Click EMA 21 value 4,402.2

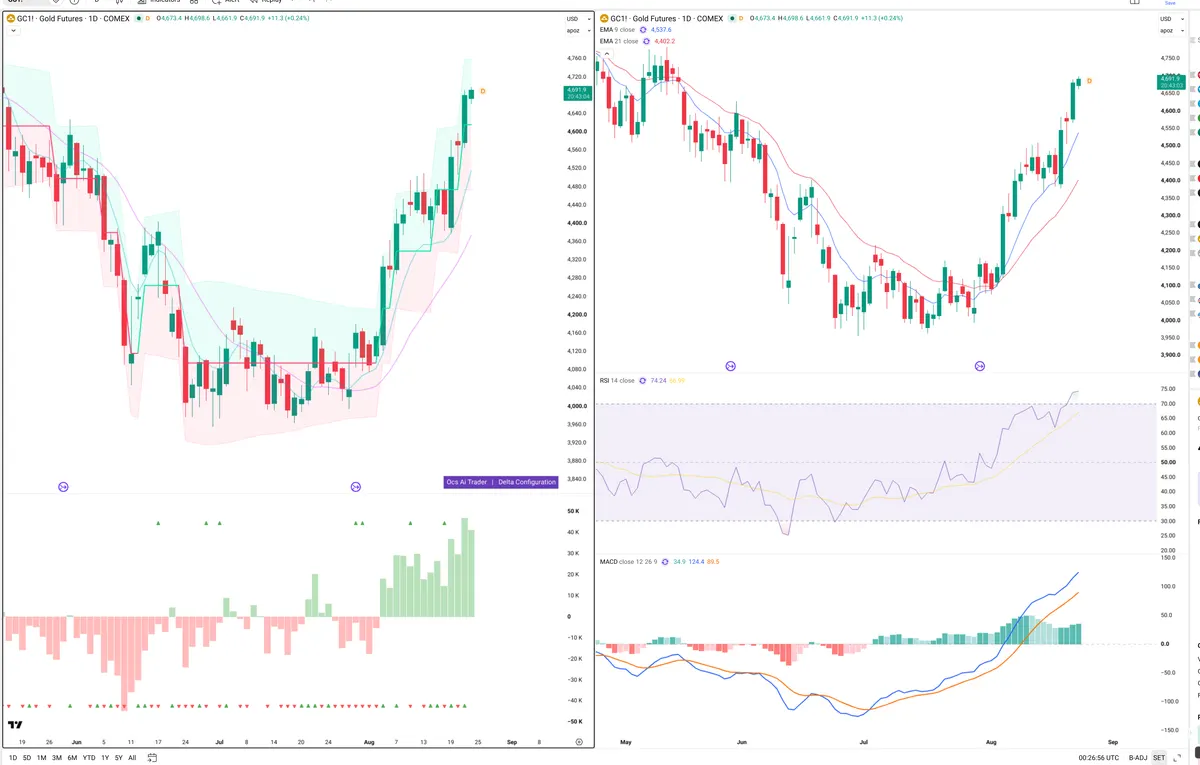(665, 42)
